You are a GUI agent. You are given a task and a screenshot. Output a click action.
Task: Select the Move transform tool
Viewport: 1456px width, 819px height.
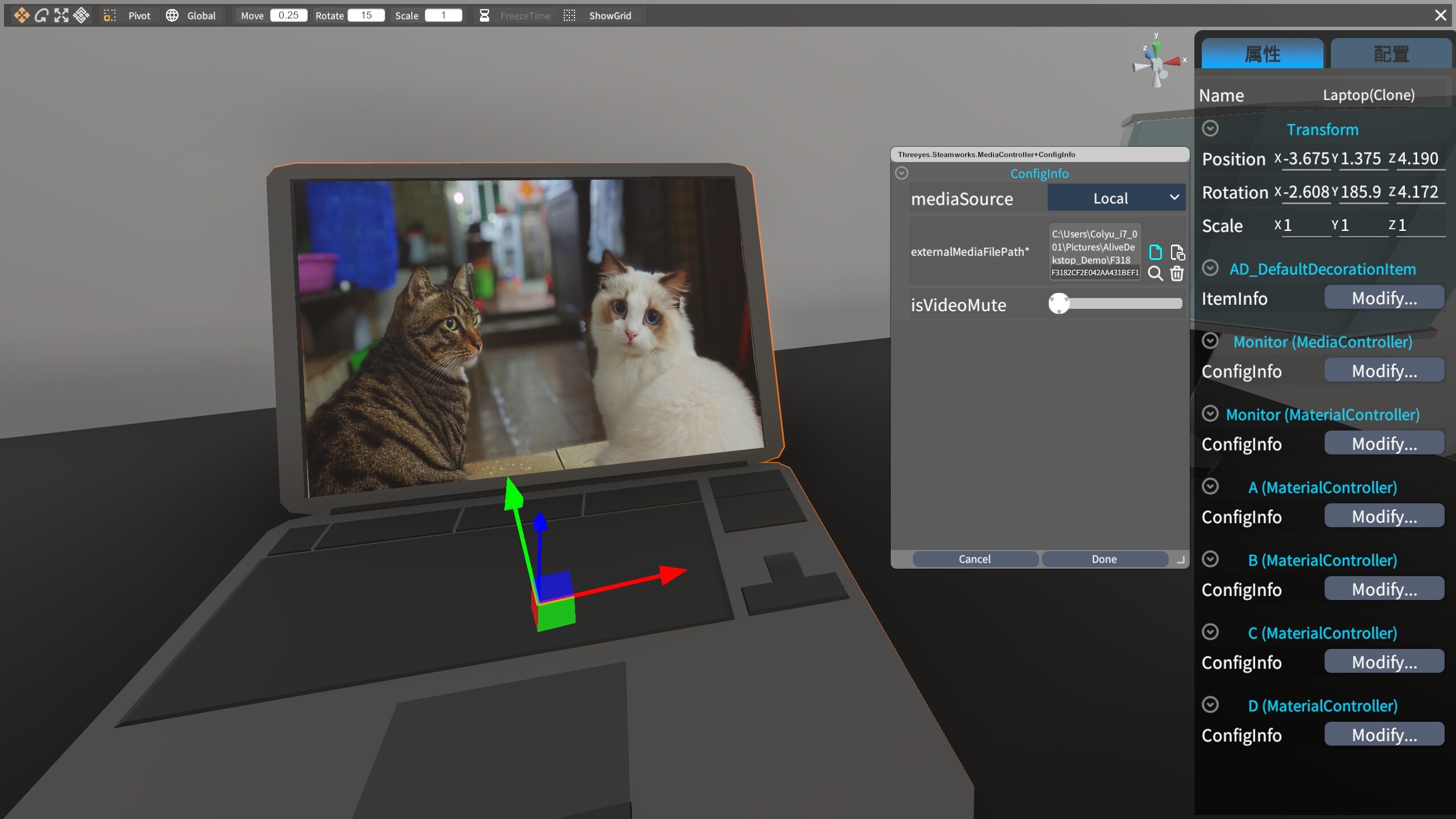(x=22, y=15)
